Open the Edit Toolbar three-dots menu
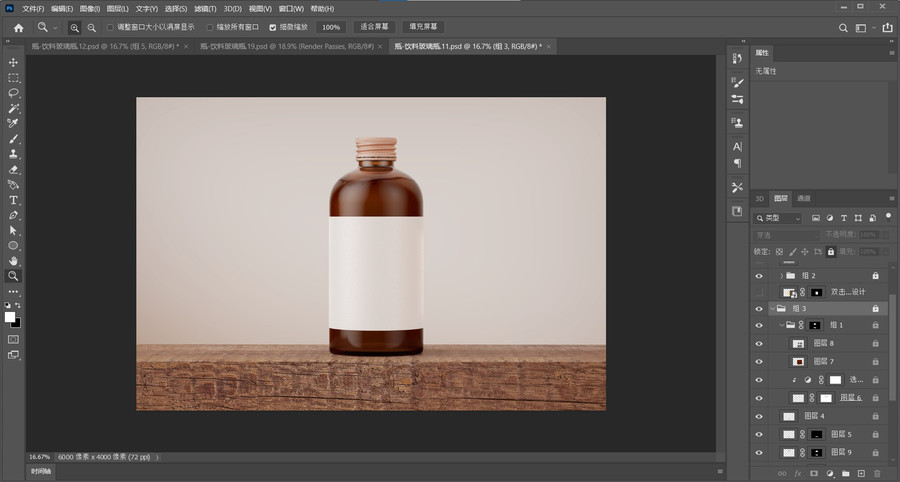 (13, 291)
